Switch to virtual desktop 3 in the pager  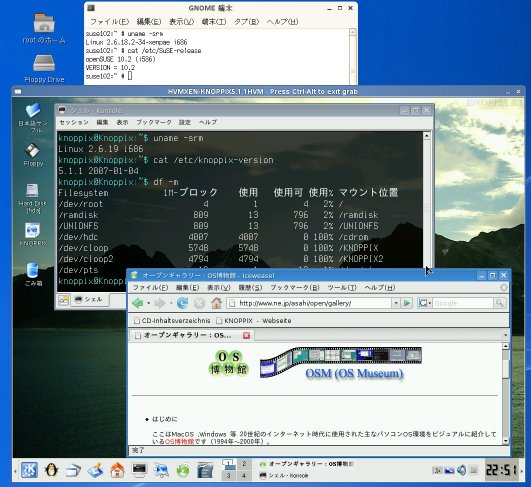point(229,475)
